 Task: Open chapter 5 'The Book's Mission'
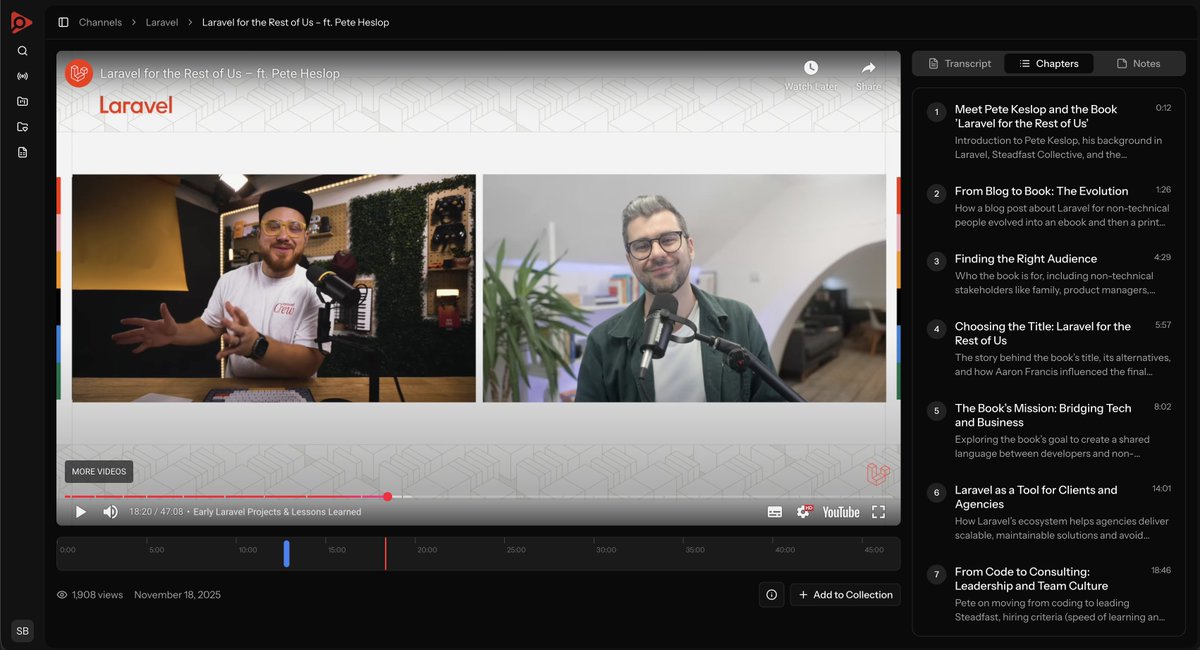(x=1049, y=431)
